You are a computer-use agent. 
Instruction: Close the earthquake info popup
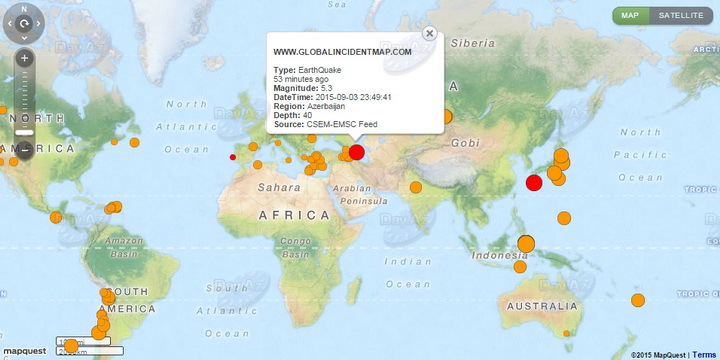[x=429, y=34]
